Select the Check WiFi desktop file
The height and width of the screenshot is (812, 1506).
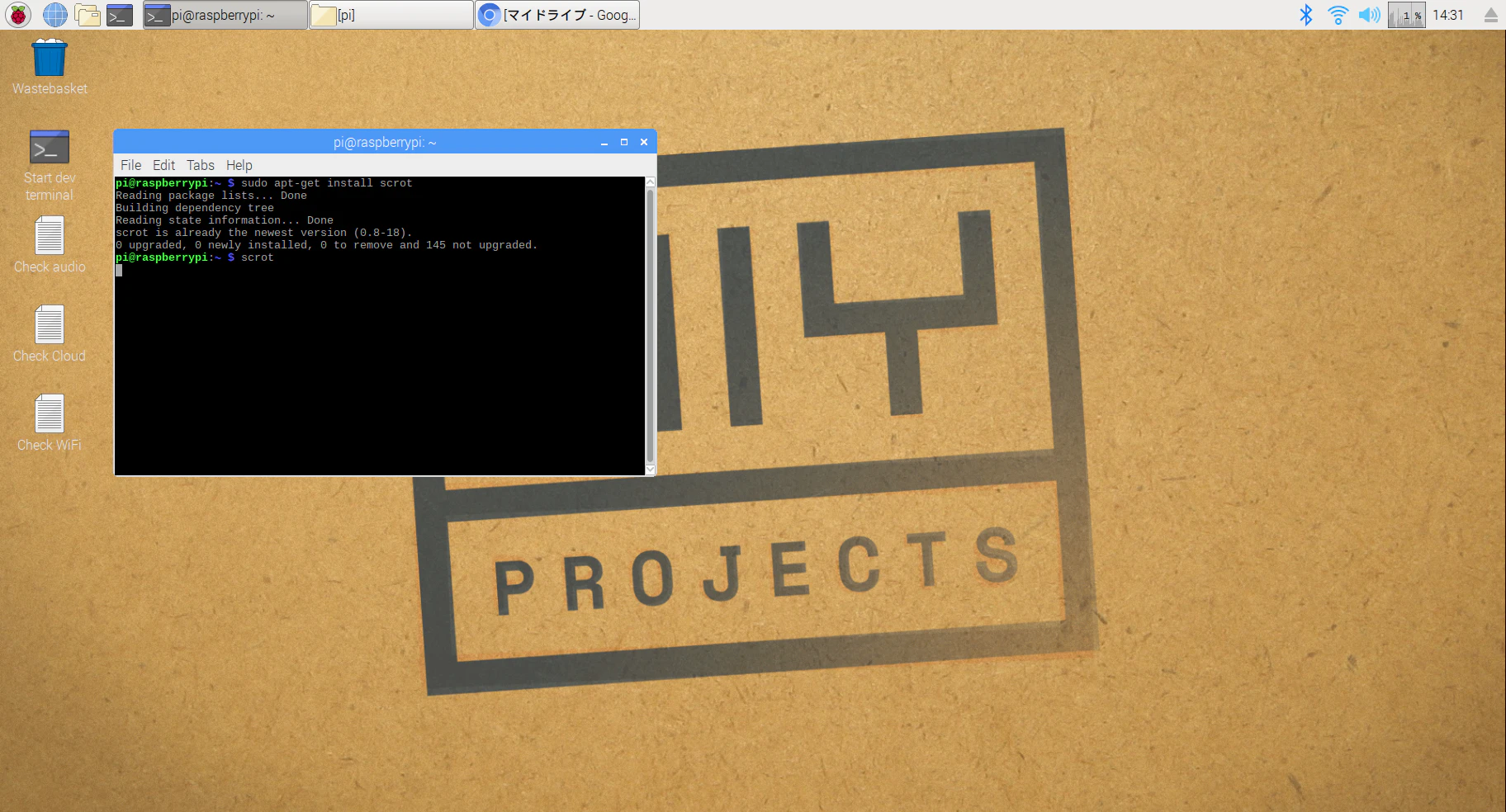pos(50,423)
